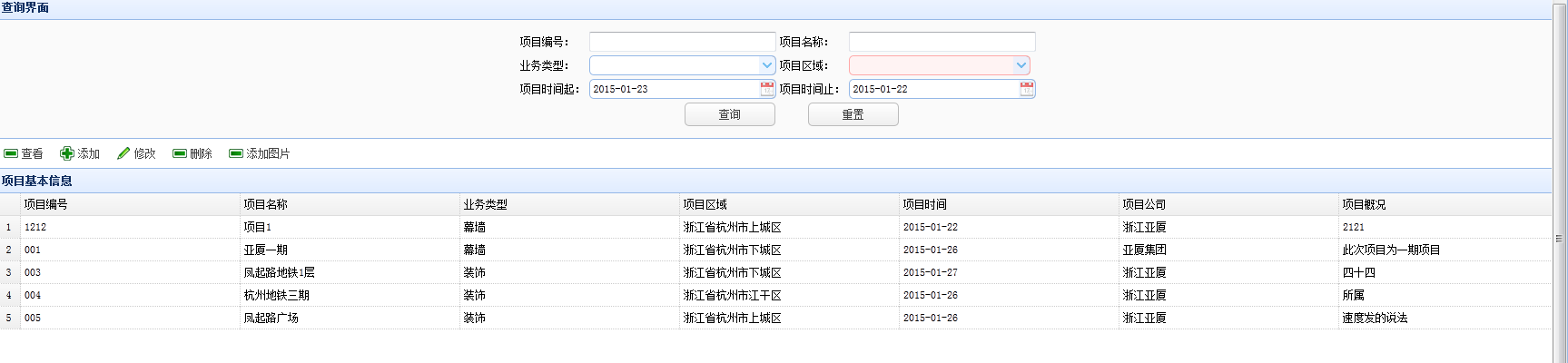The height and width of the screenshot is (363, 1568).
Task: Select row with project number 1212
Action: (775, 227)
